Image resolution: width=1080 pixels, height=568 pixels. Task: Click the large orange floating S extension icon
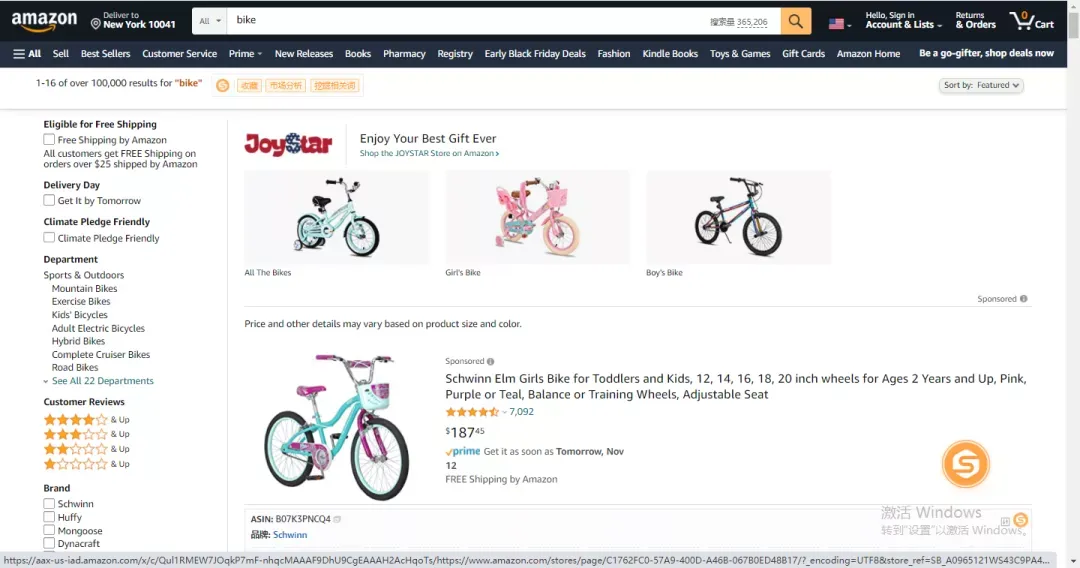pyautogui.click(x=966, y=464)
